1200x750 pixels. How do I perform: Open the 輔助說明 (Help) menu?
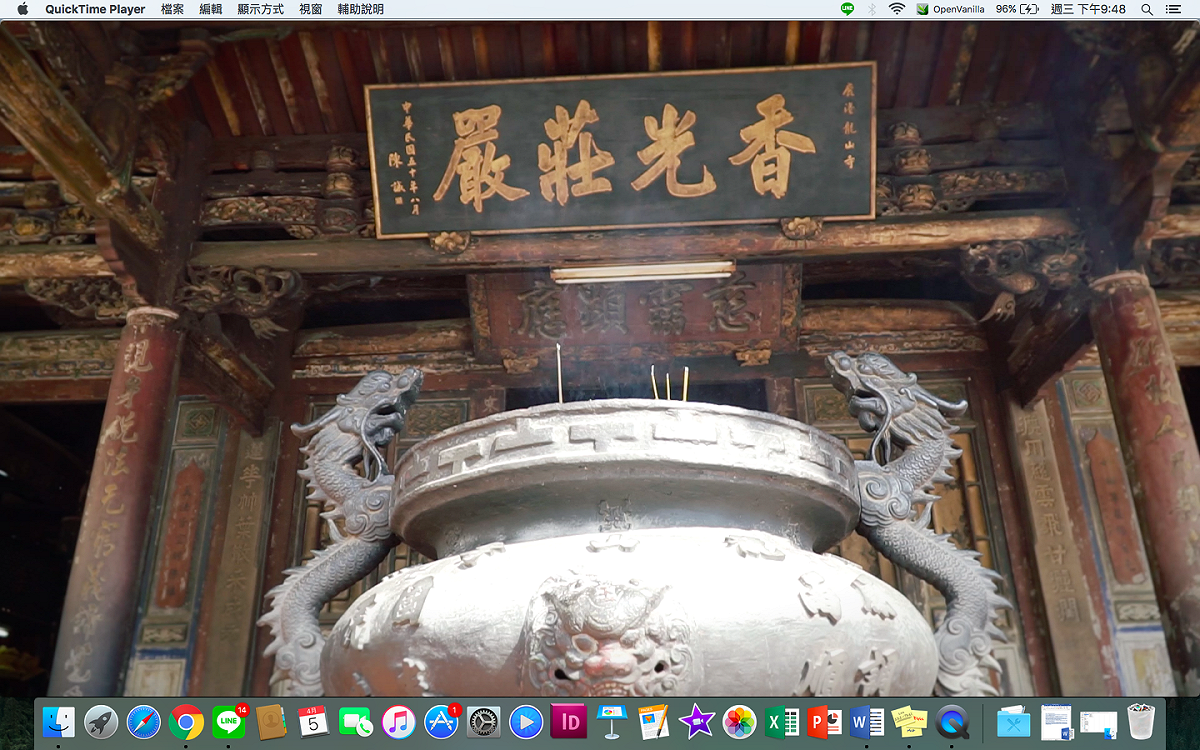pos(360,9)
